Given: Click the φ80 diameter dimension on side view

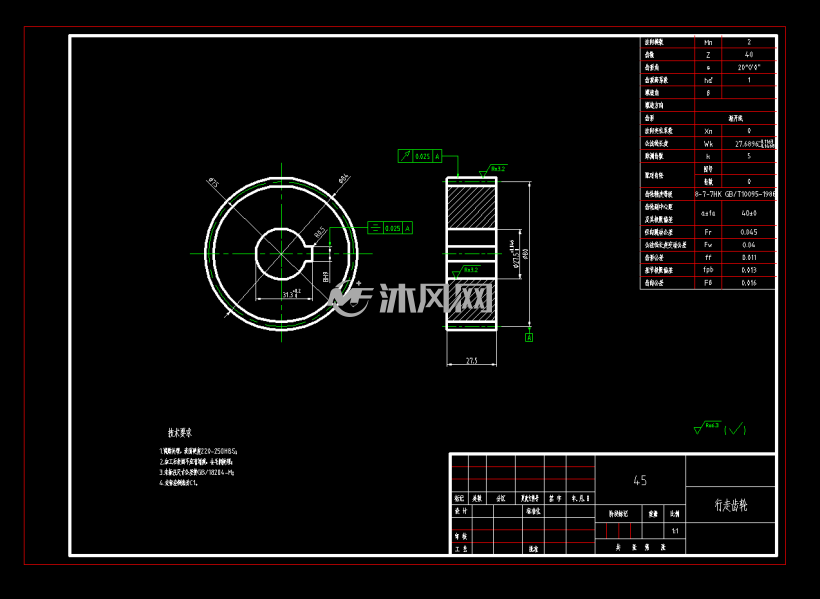Looking at the screenshot, I should point(526,253).
